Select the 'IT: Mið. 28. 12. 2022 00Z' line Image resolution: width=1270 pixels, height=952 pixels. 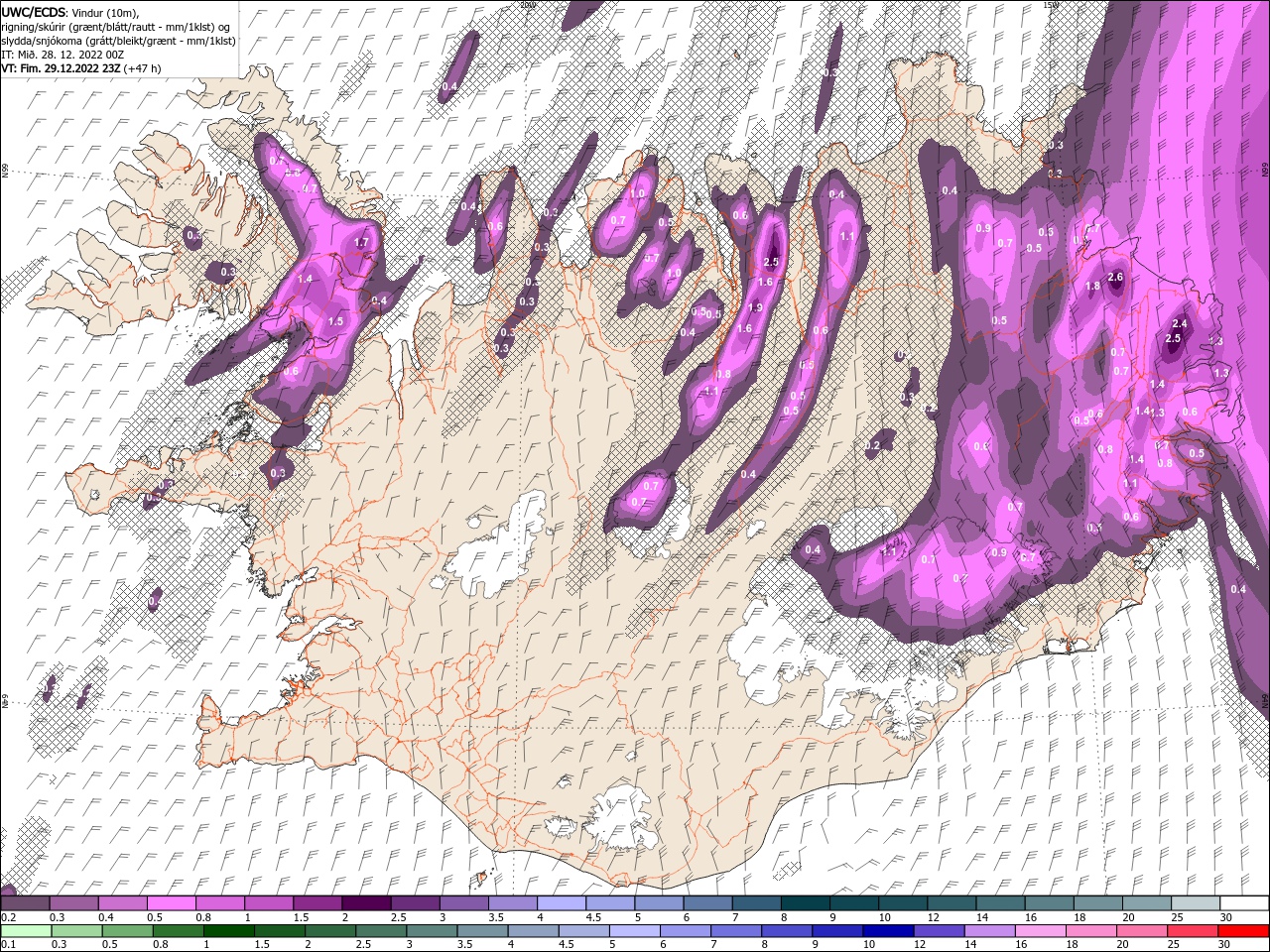(x=63, y=55)
